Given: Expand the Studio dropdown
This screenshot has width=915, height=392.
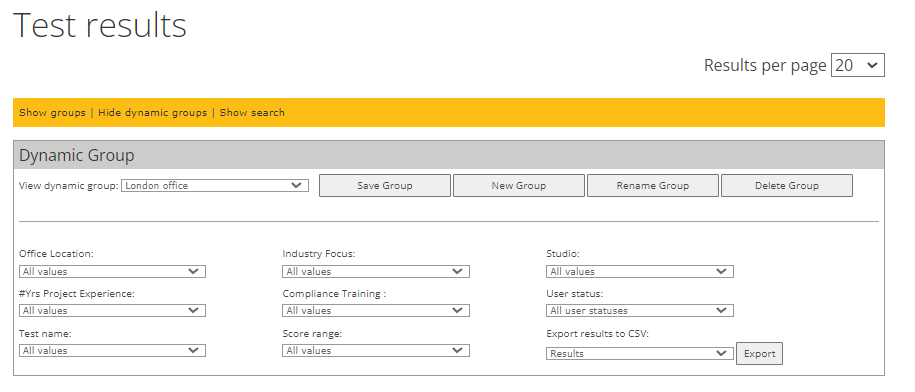Looking at the screenshot, I should click(640, 271).
